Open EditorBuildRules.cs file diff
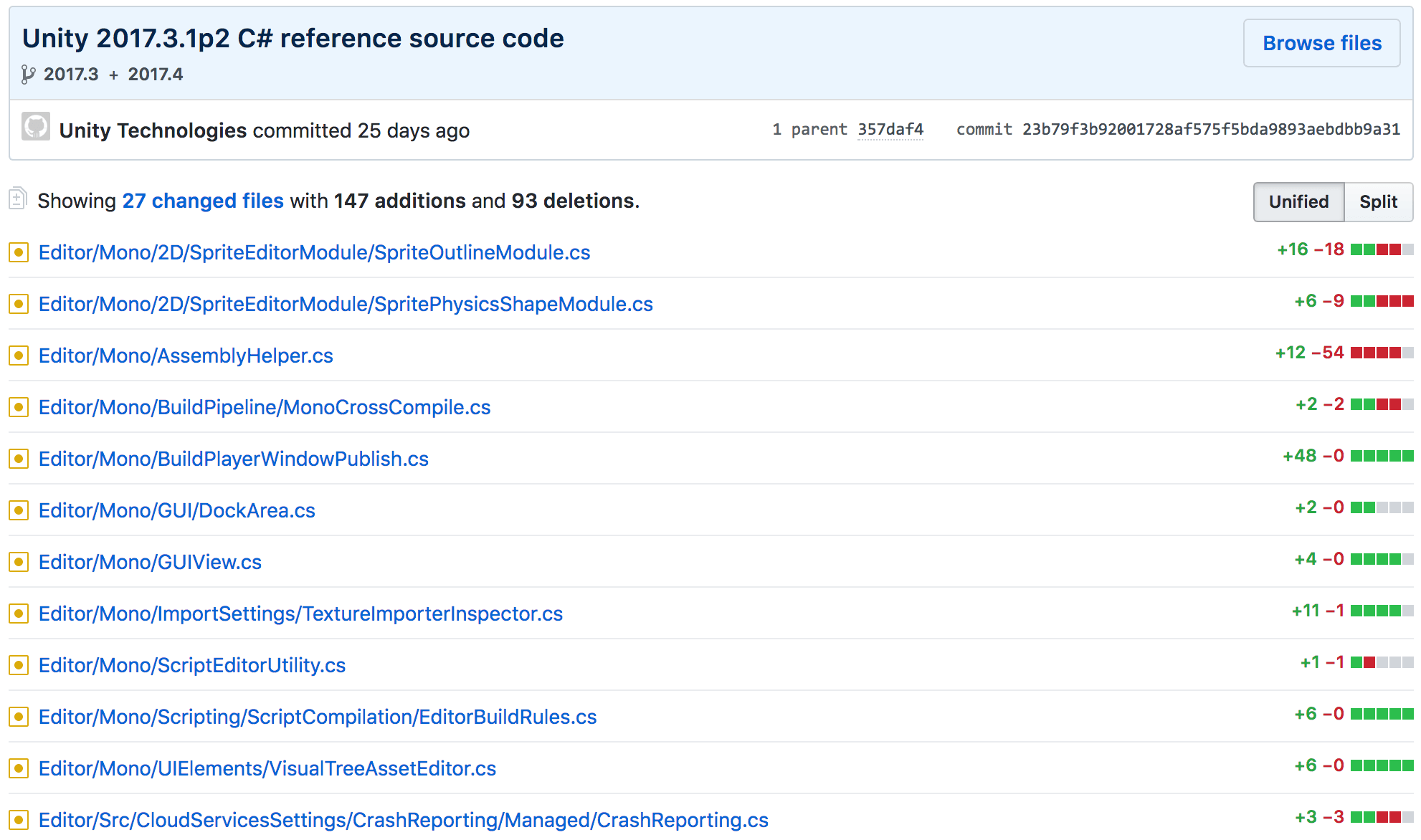The width and height of the screenshot is (1421, 840). click(318, 717)
